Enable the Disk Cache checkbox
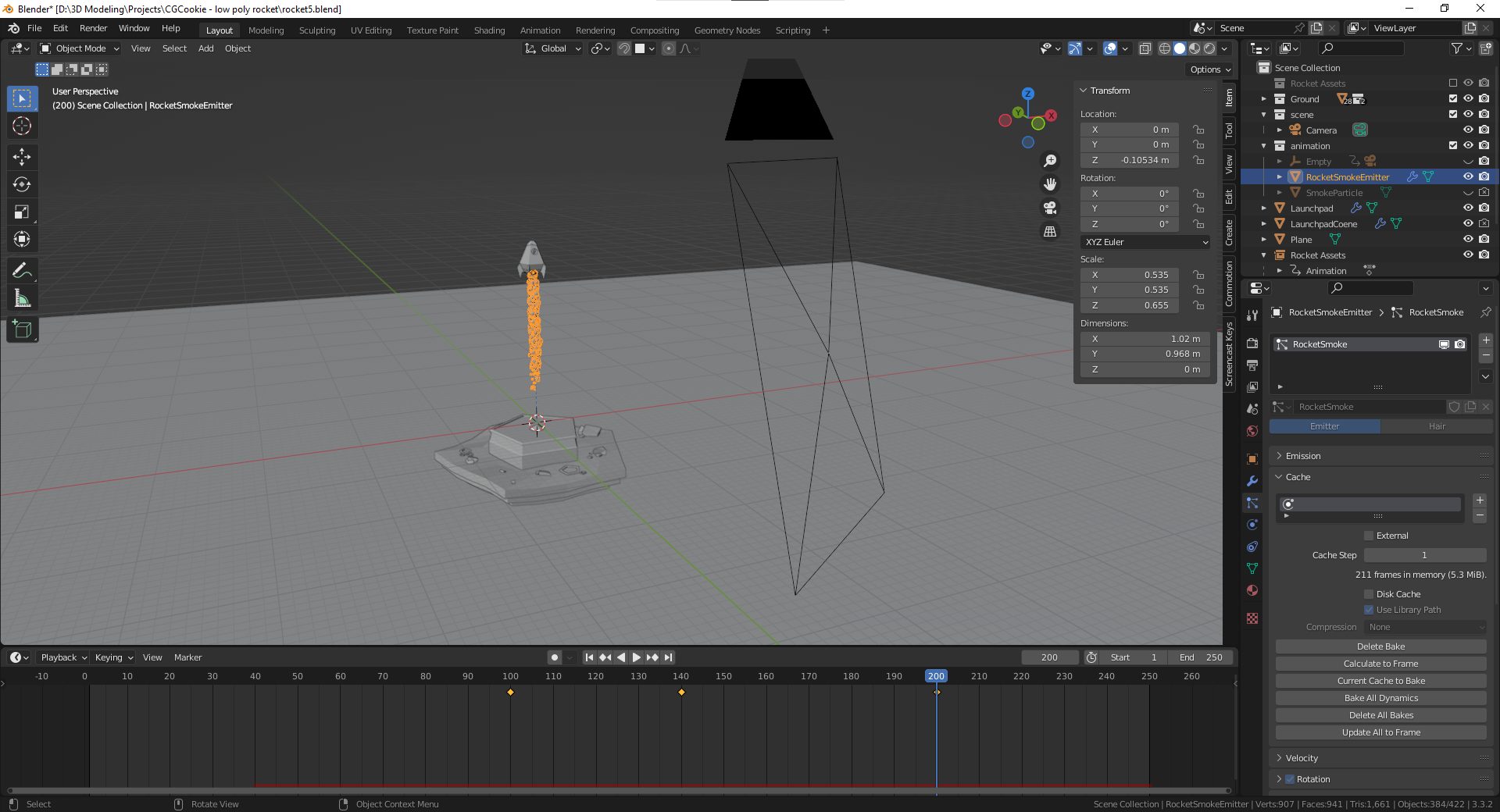This screenshot has height=812, width=1500. [x=1369, y=594]
